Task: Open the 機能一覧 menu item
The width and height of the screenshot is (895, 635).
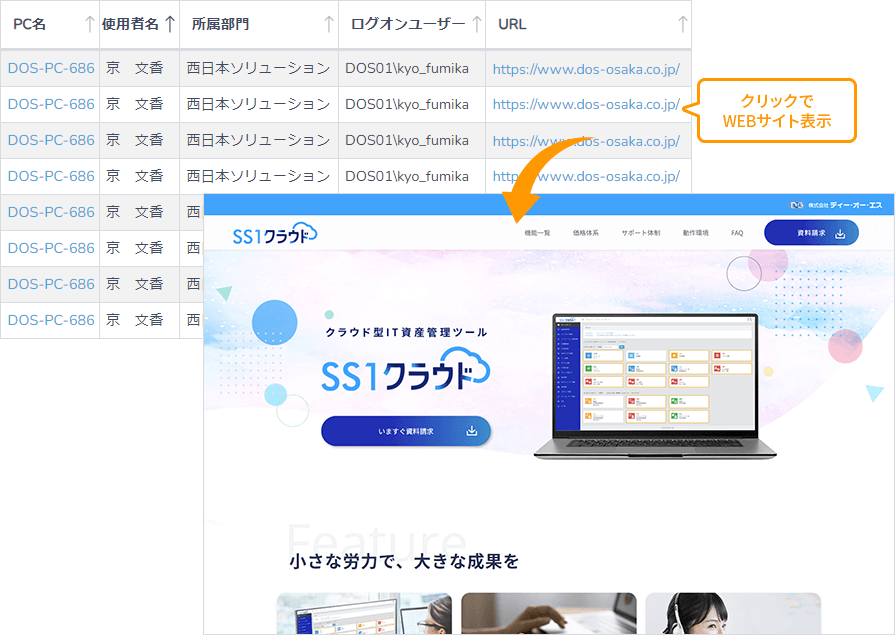Action: pyautogui.click(x=537, y=233)
